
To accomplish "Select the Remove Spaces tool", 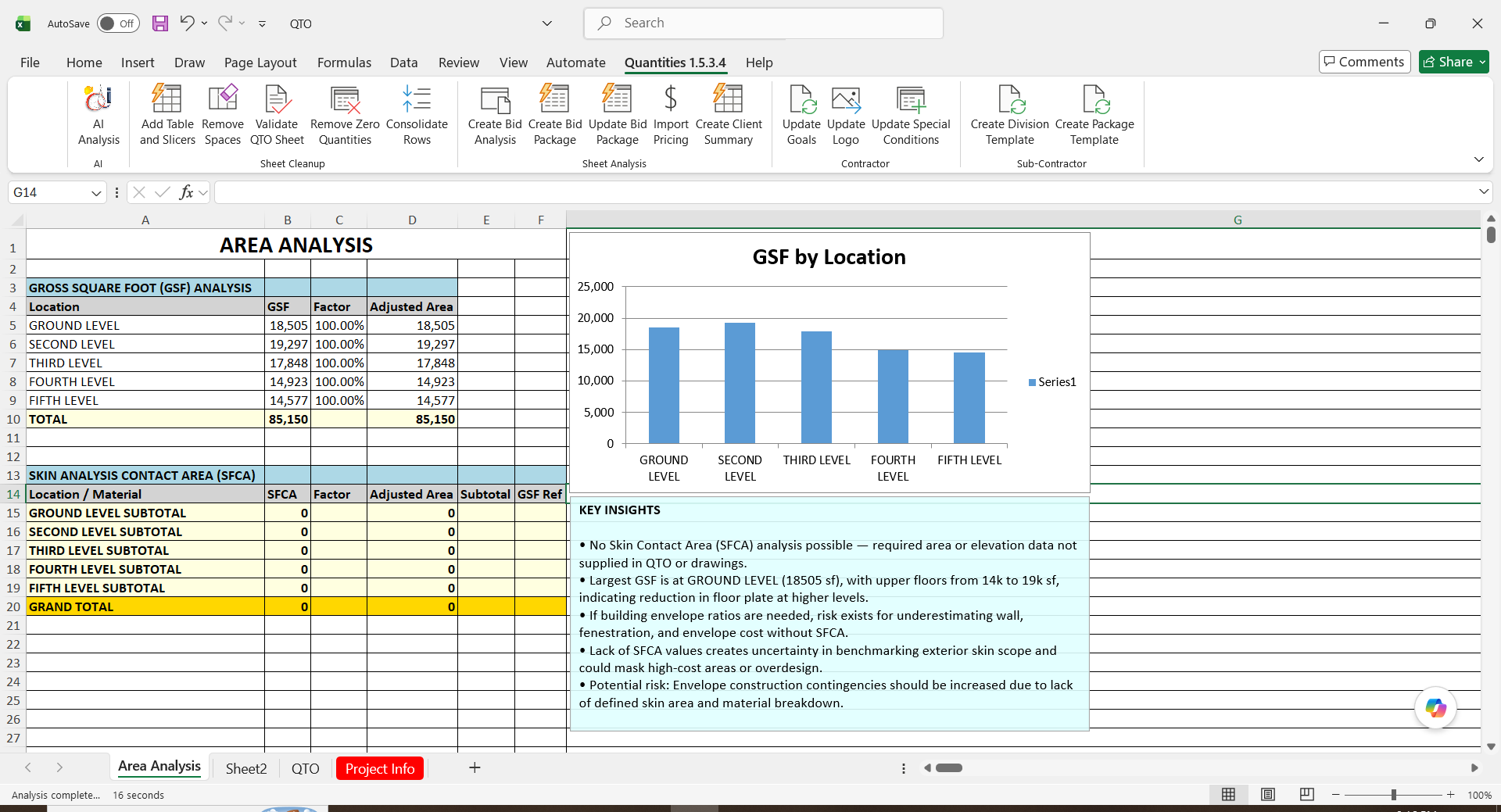I will [223, 115].
